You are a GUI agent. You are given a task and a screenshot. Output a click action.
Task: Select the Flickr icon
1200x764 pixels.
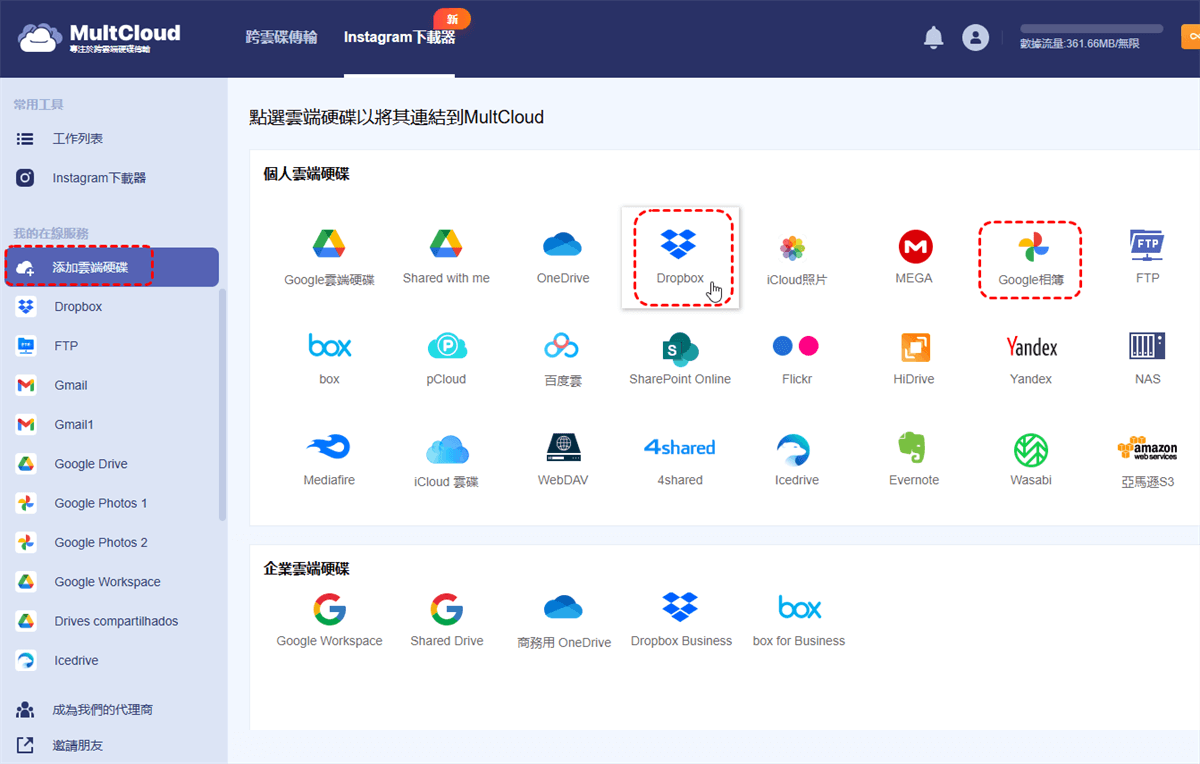(x=796, y=346)
